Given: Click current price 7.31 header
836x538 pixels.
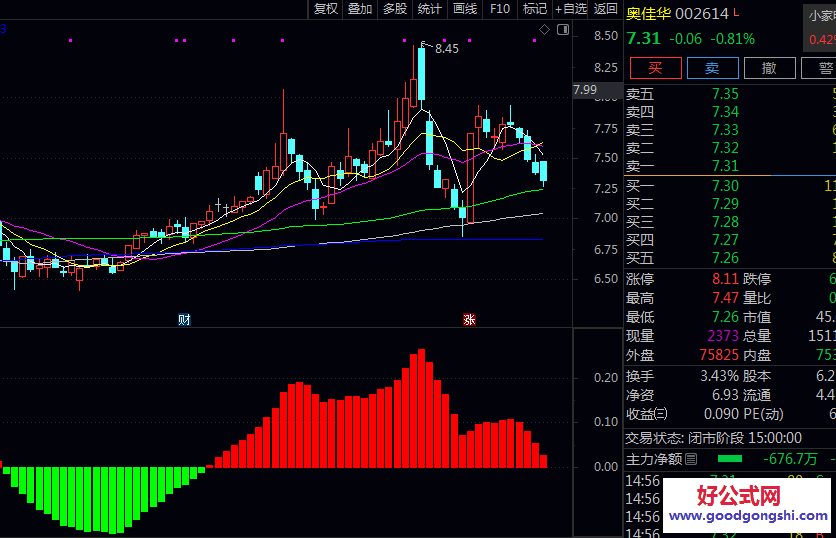Looking at the screenshot, I should pyautogui.click(x=644, y=39).
